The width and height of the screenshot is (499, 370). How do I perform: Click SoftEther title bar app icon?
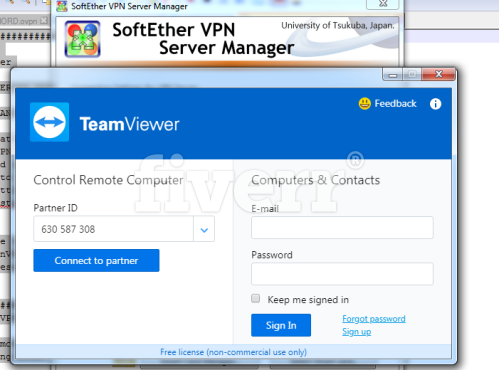coord(62,6)
